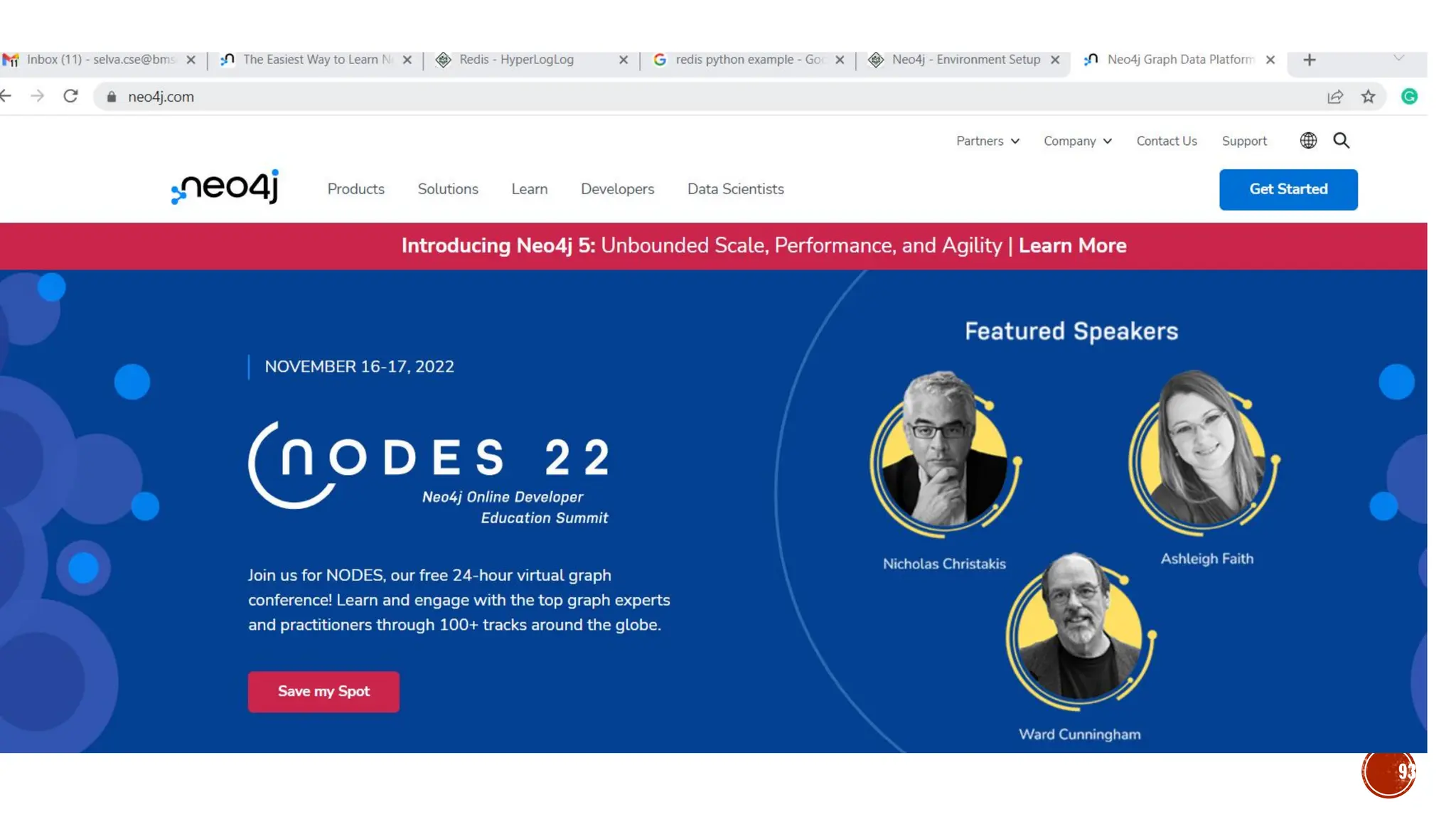Open the Products menu
The image size is (1456, 819).
click(355, 189)
